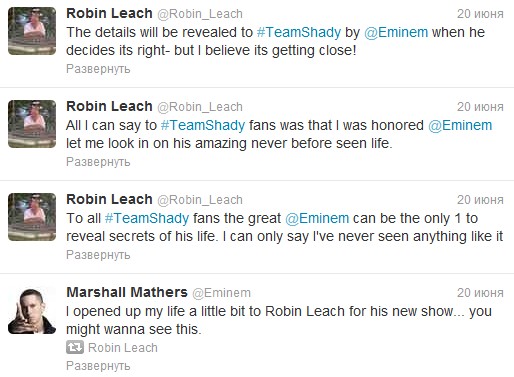Expand the first tweet via Развернуть
Screen dimensions: 514x377
(98, 69)
